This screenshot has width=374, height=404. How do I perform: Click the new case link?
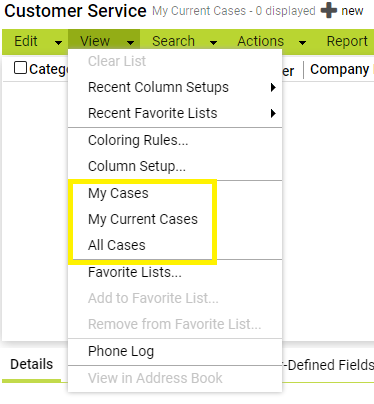coord(352,11)
